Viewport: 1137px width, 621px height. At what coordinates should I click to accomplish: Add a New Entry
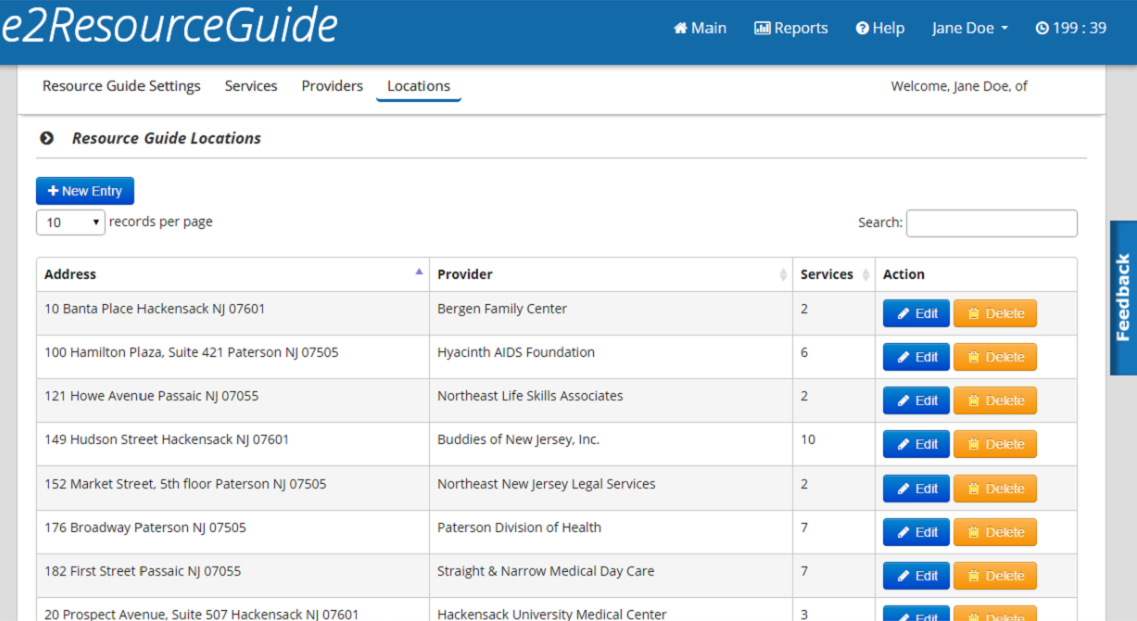pos(85,191)
